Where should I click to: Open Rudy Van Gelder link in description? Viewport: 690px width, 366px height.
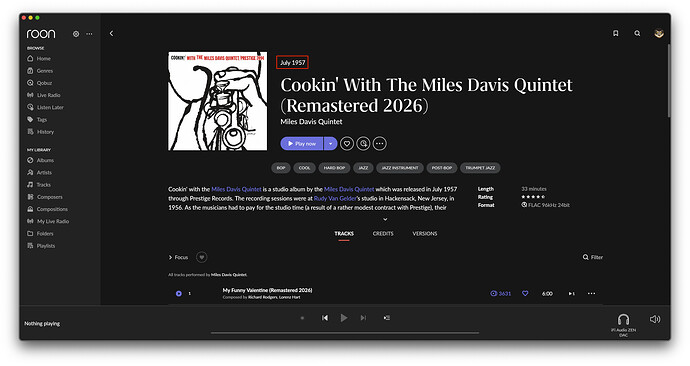point(335,198)
